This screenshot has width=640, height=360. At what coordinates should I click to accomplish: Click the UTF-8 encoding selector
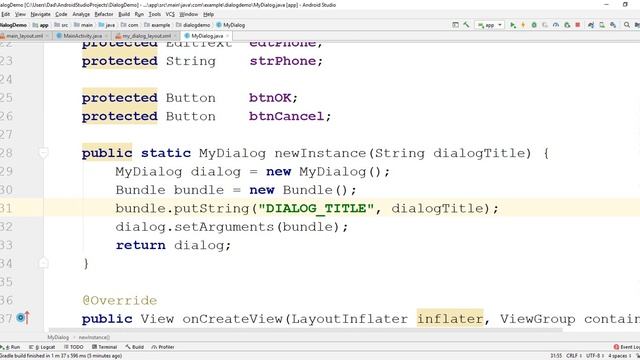(595, 356)
